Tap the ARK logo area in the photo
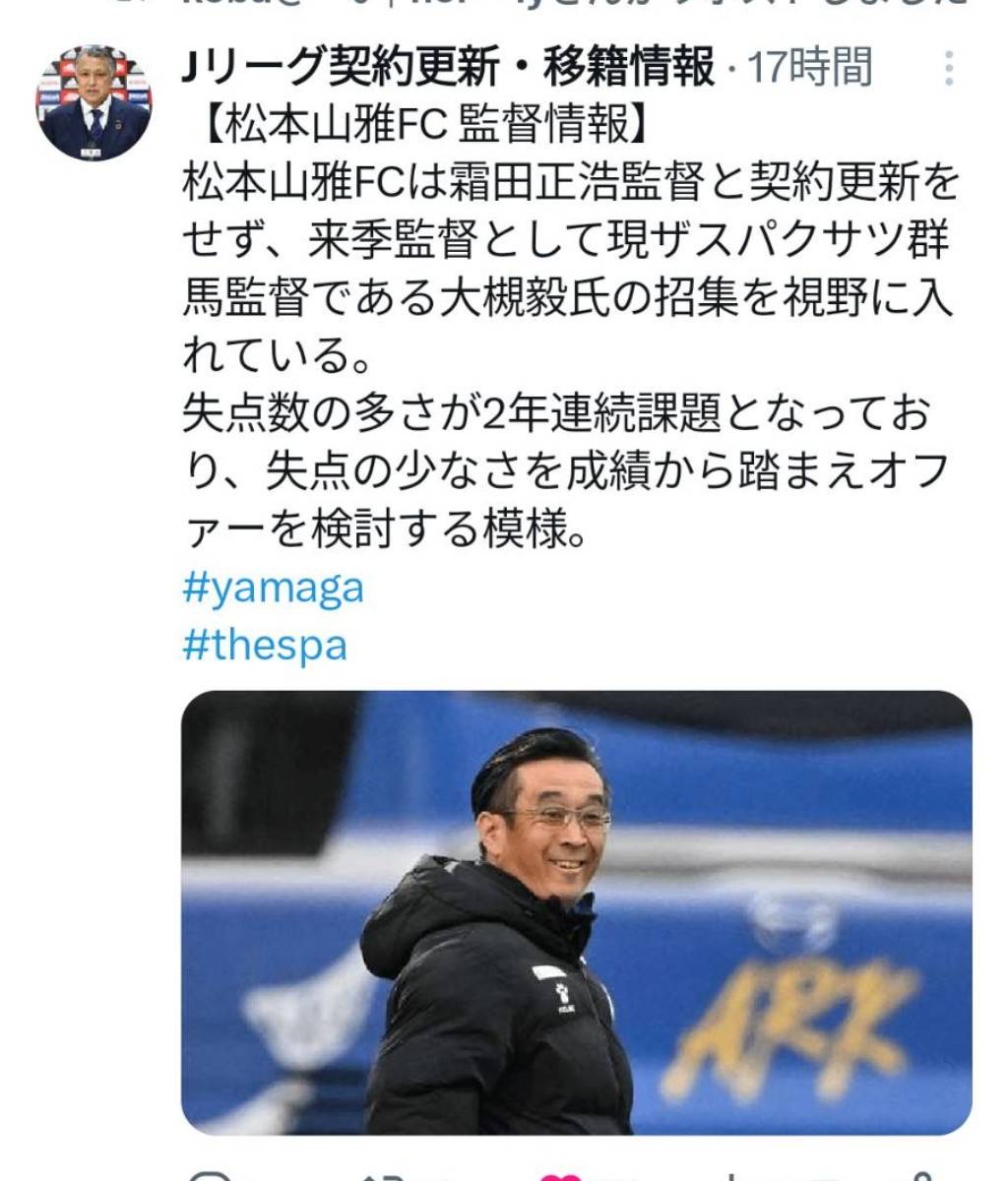 click(x=787, y=1014)
